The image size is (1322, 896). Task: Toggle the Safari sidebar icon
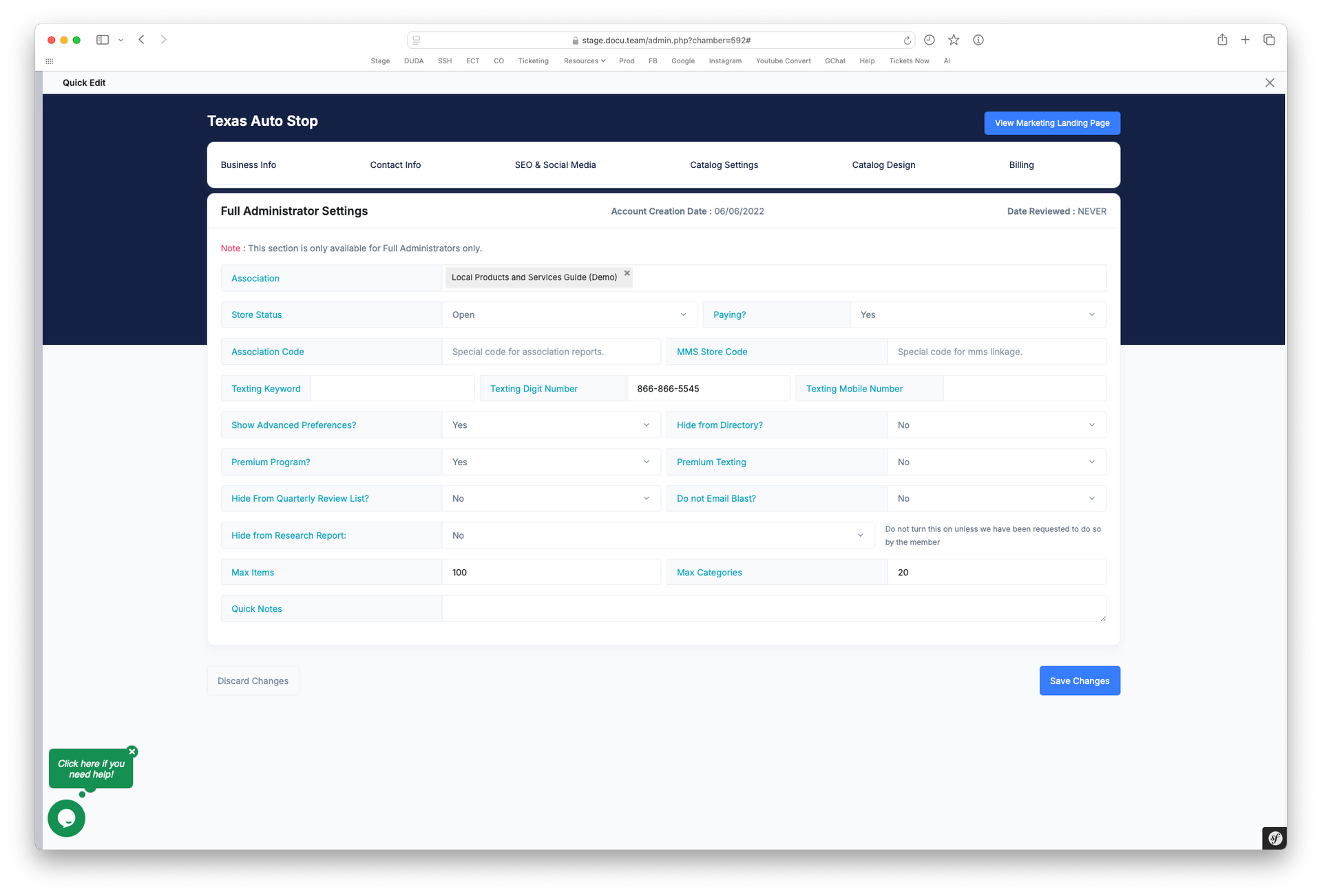pos(103,40)
